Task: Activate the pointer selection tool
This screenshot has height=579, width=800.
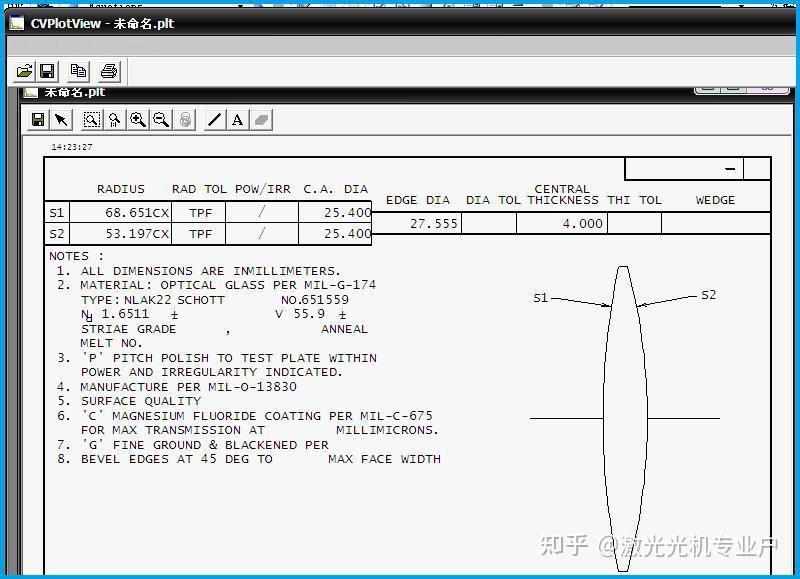Action: tap(62, 119)
